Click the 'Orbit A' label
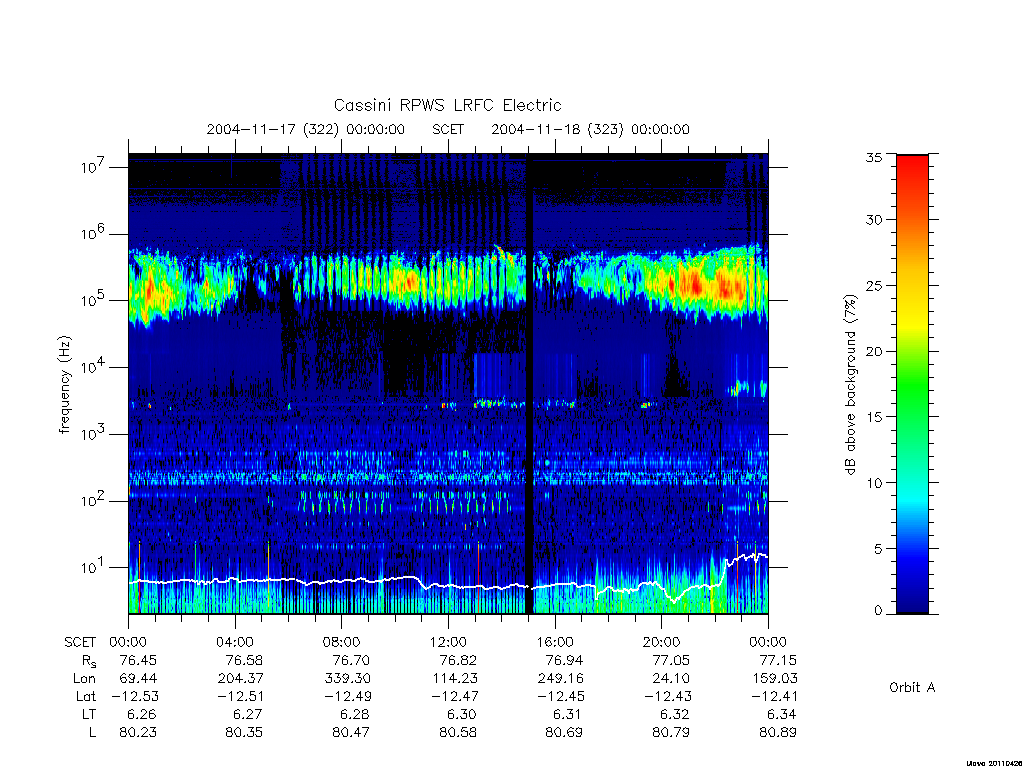1024x768 pixels. (912, 687)
